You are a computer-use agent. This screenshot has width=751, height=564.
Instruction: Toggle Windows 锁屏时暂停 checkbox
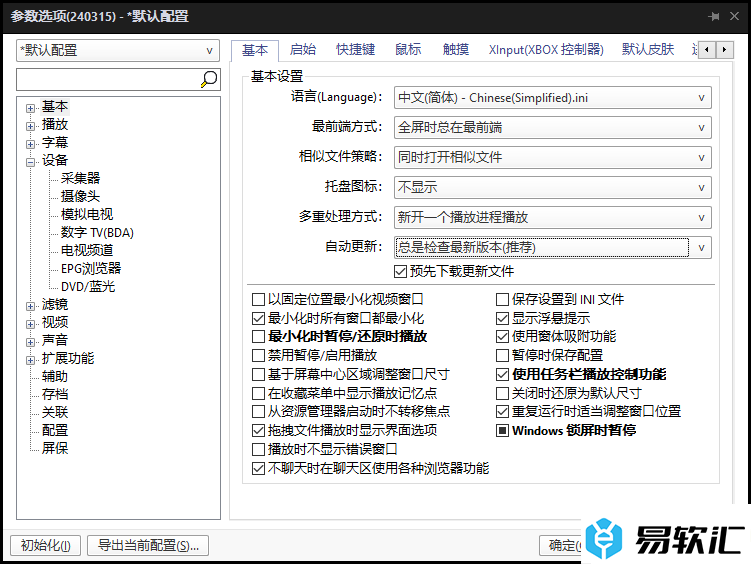tap(502, 430)
